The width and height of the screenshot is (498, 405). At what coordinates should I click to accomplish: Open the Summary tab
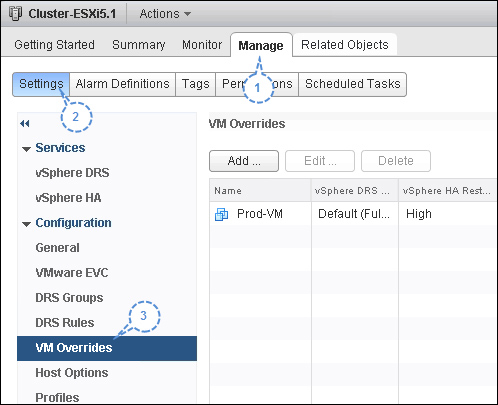(139, 45)
